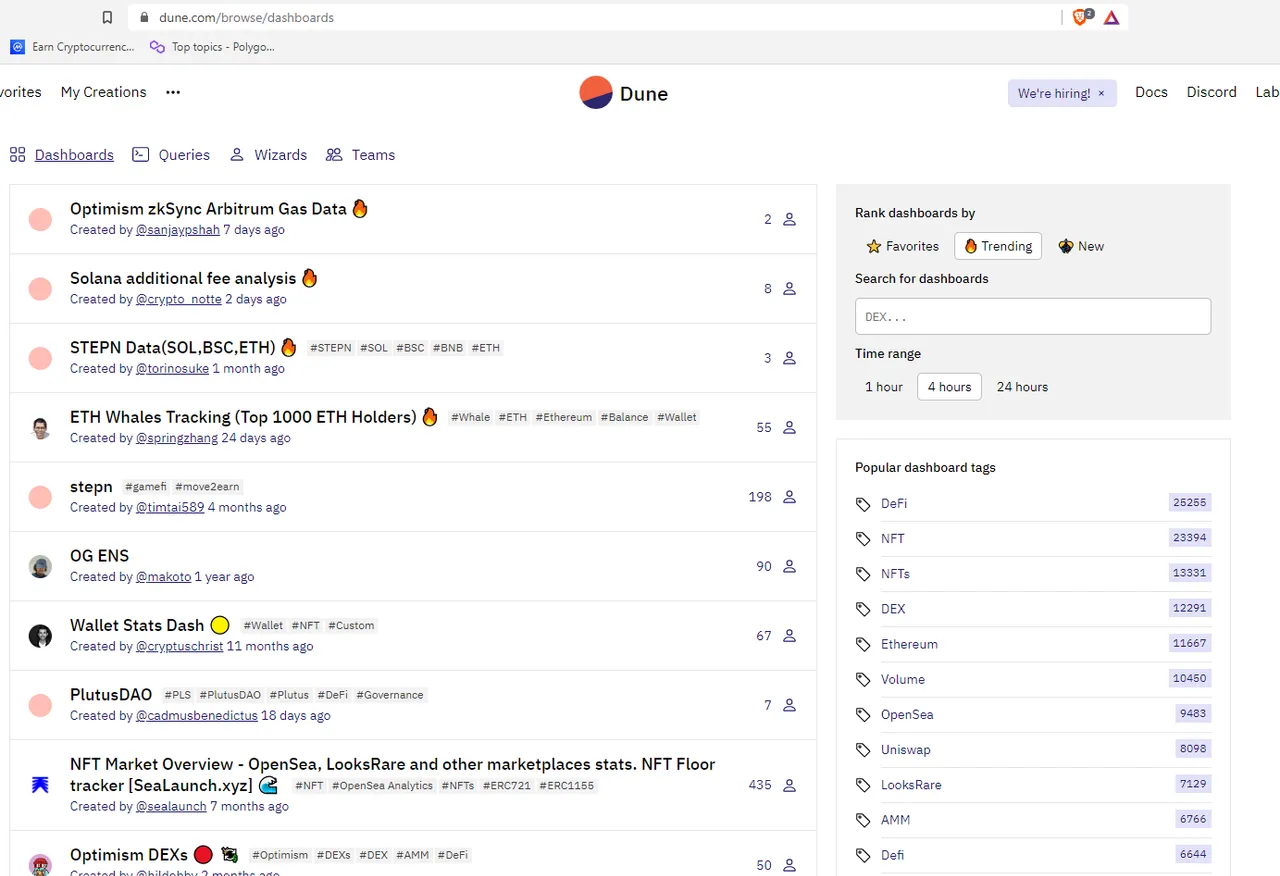Click person icon on Optimism zkSync row
The height and width of the screenshot is (876, 1280).
pos(789,219)
